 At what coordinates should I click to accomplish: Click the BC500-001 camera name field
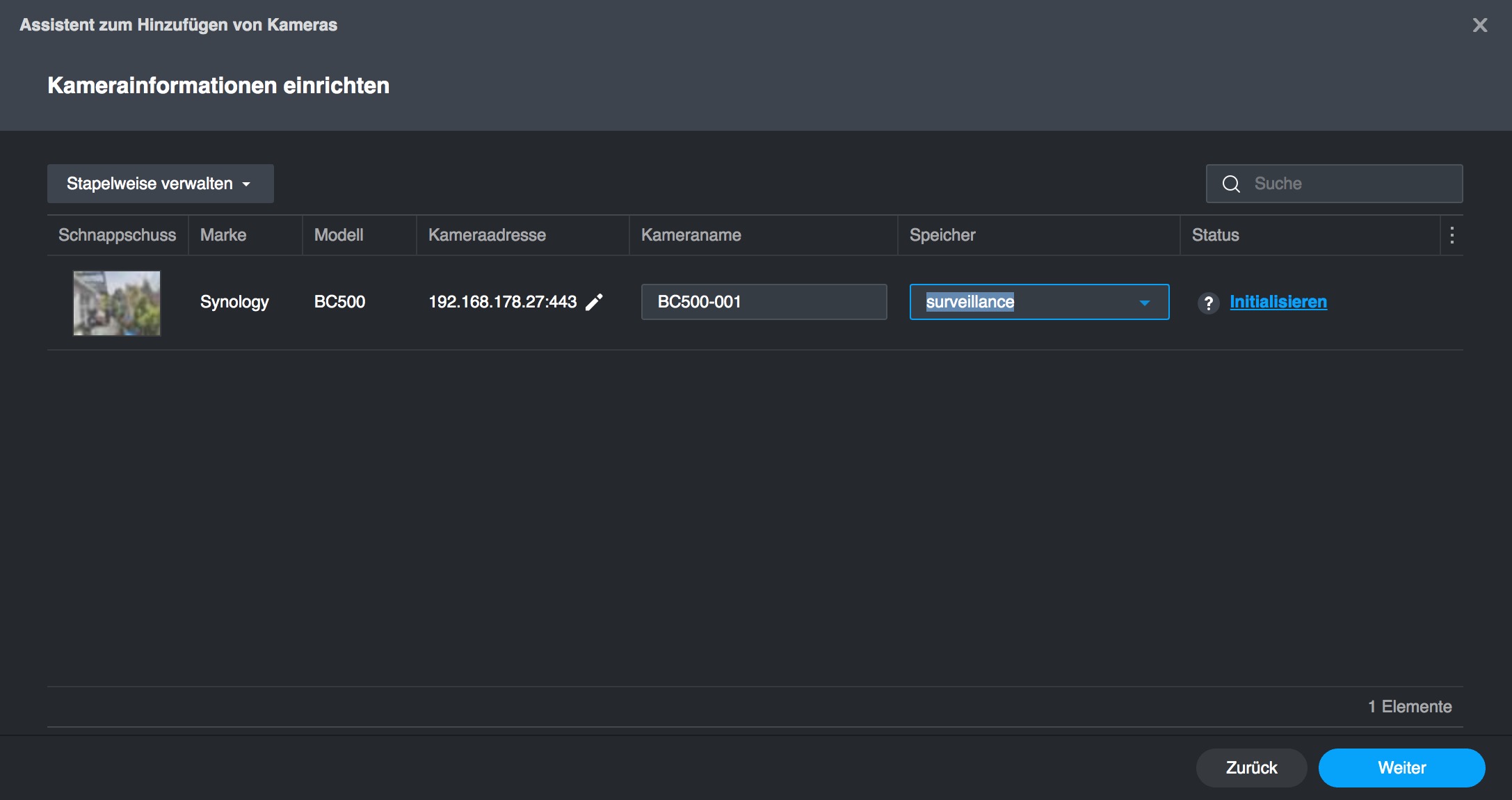click(x=764, y=302)
